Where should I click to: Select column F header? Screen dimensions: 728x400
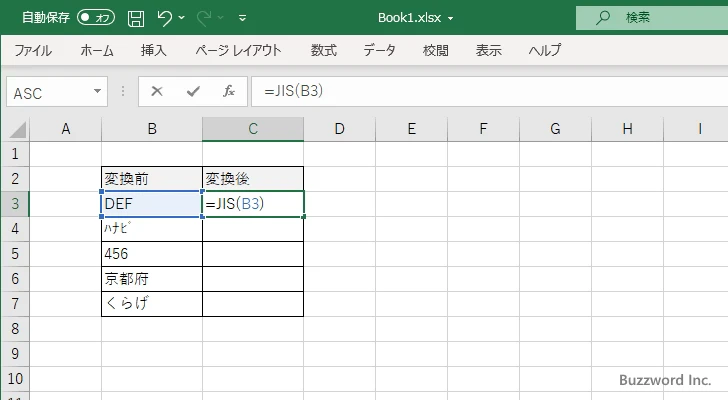[x=483, y=129]
